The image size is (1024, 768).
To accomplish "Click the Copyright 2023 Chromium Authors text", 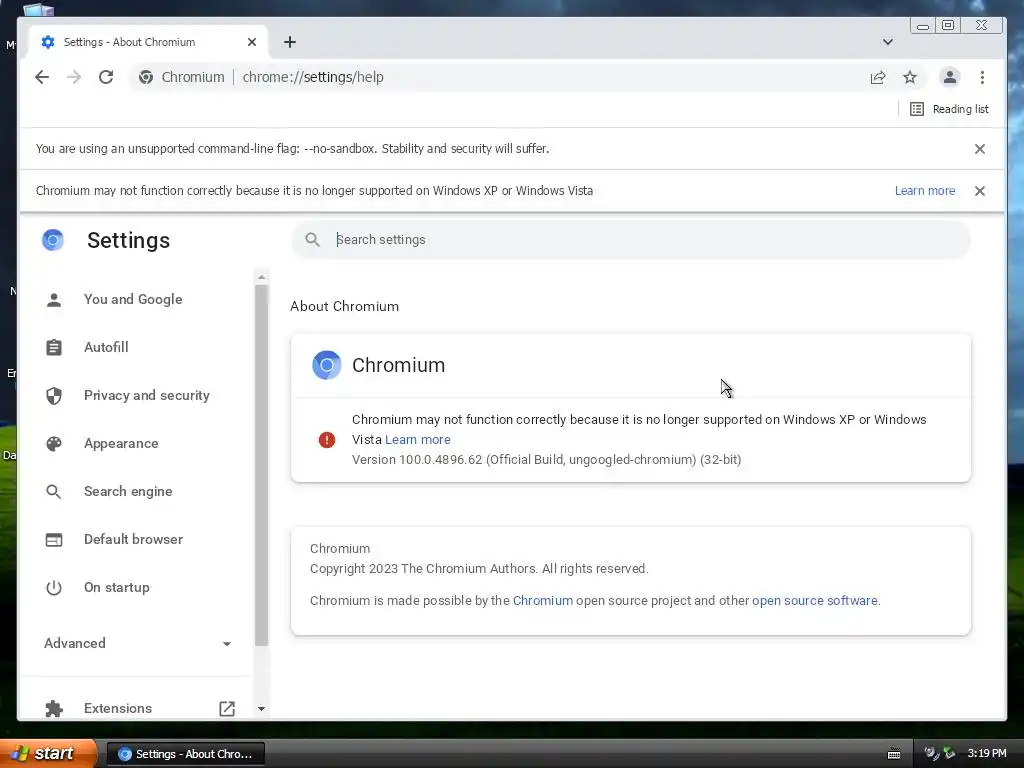I will pyautogui.click(x=479, y=569).
